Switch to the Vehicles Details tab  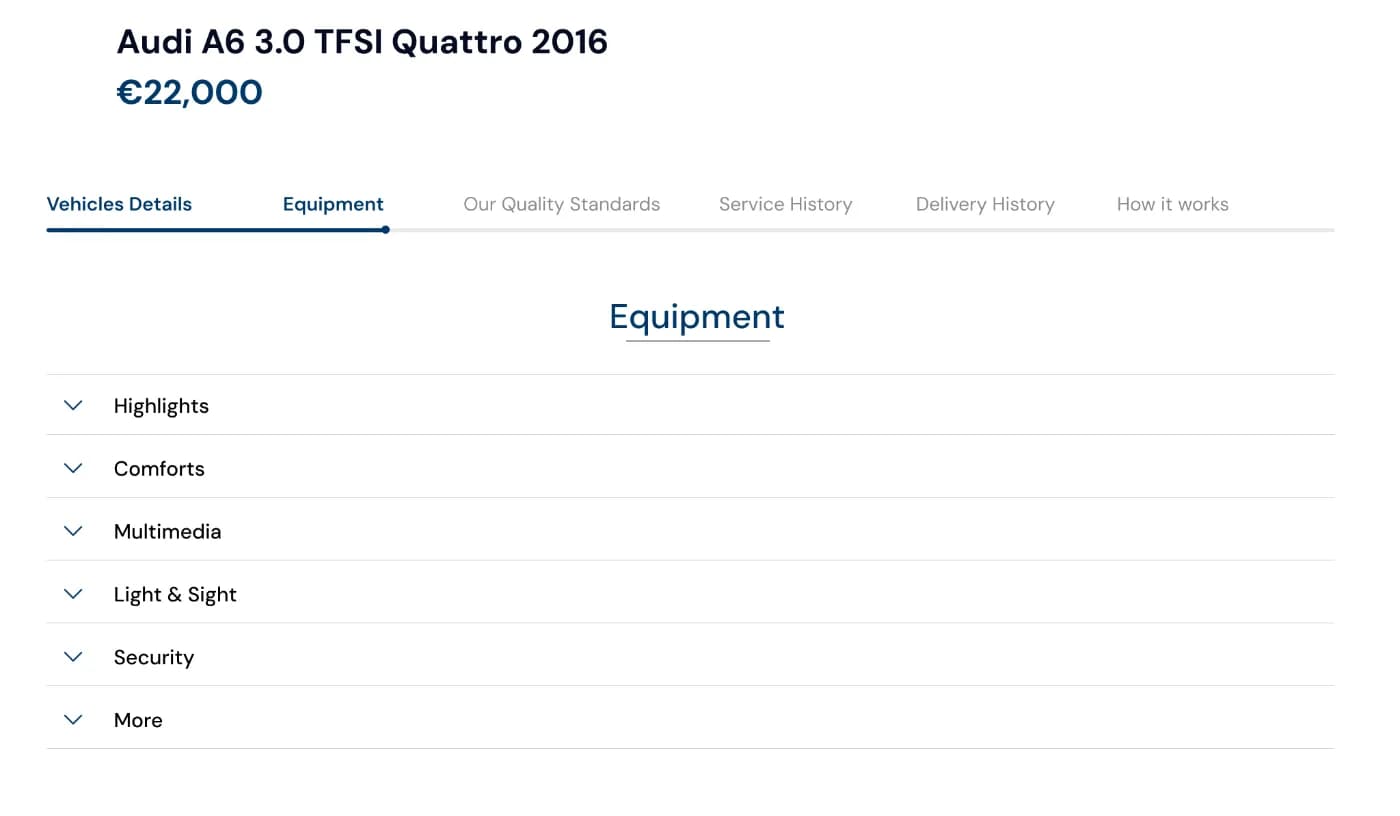pos(119,204)
